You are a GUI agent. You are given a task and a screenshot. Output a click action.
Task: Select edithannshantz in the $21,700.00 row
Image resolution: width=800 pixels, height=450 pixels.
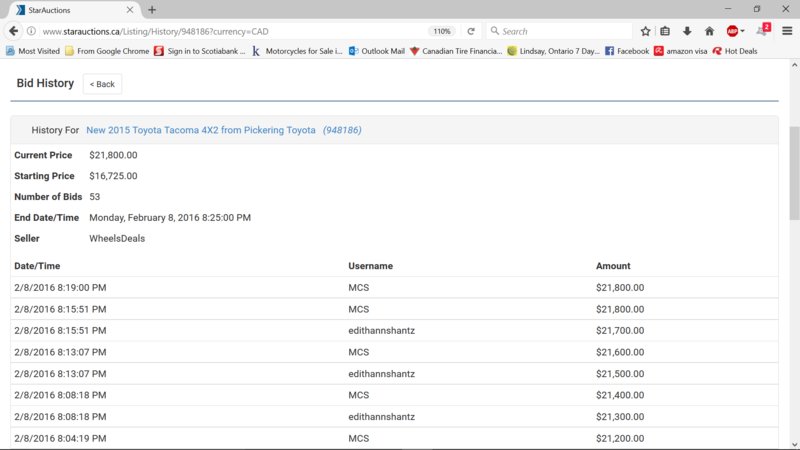pyautogui.click(x=382, y=331)
